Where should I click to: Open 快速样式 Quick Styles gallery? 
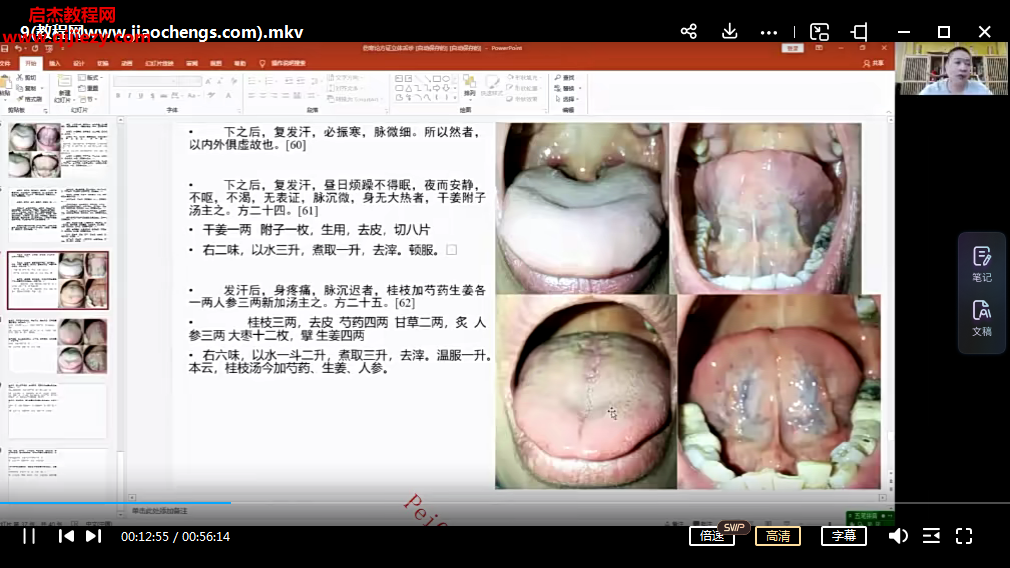click(491, 86)
